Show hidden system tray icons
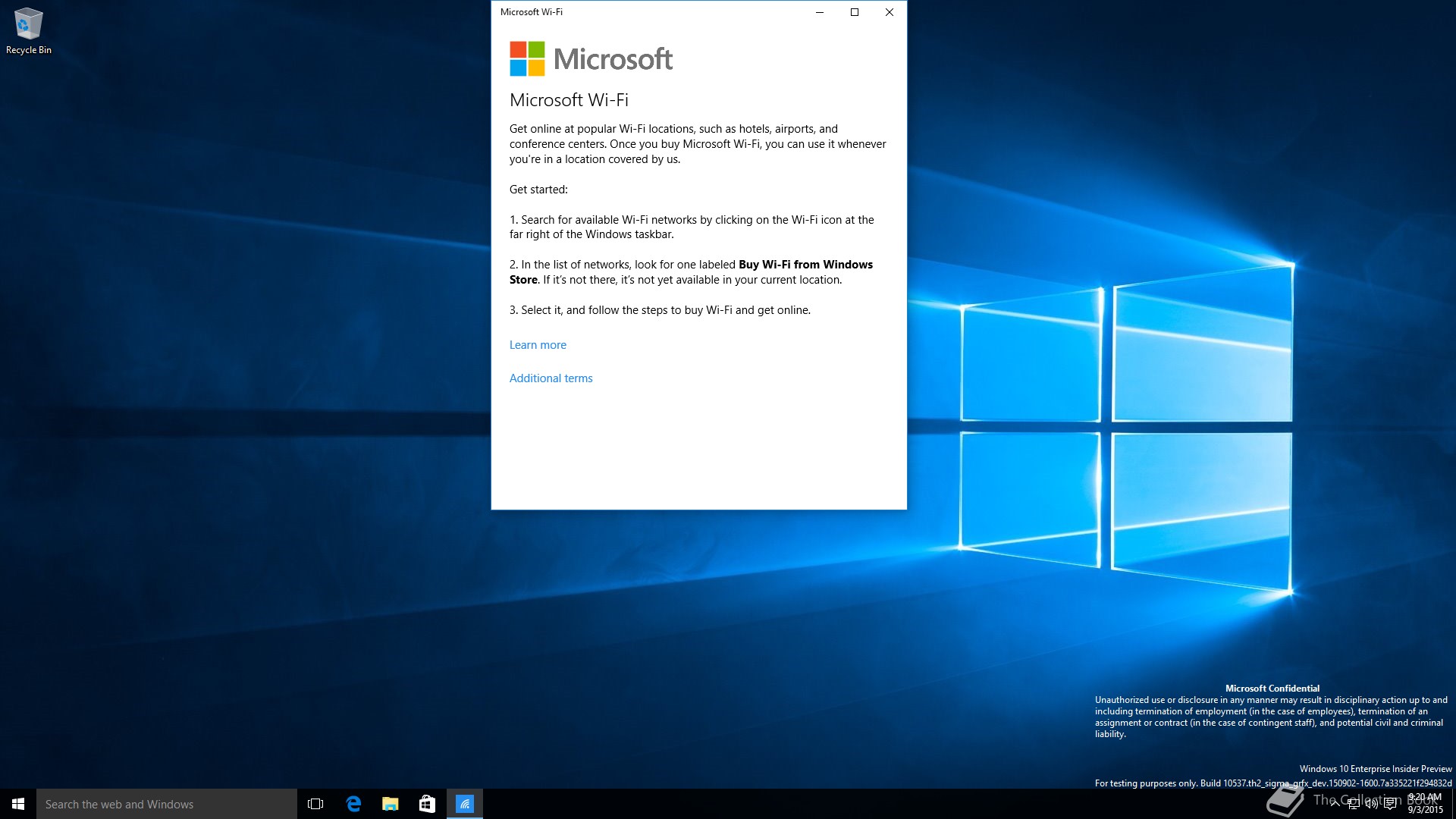Viewport: 1456px width, 819px height. click(x=1335, y=804)
